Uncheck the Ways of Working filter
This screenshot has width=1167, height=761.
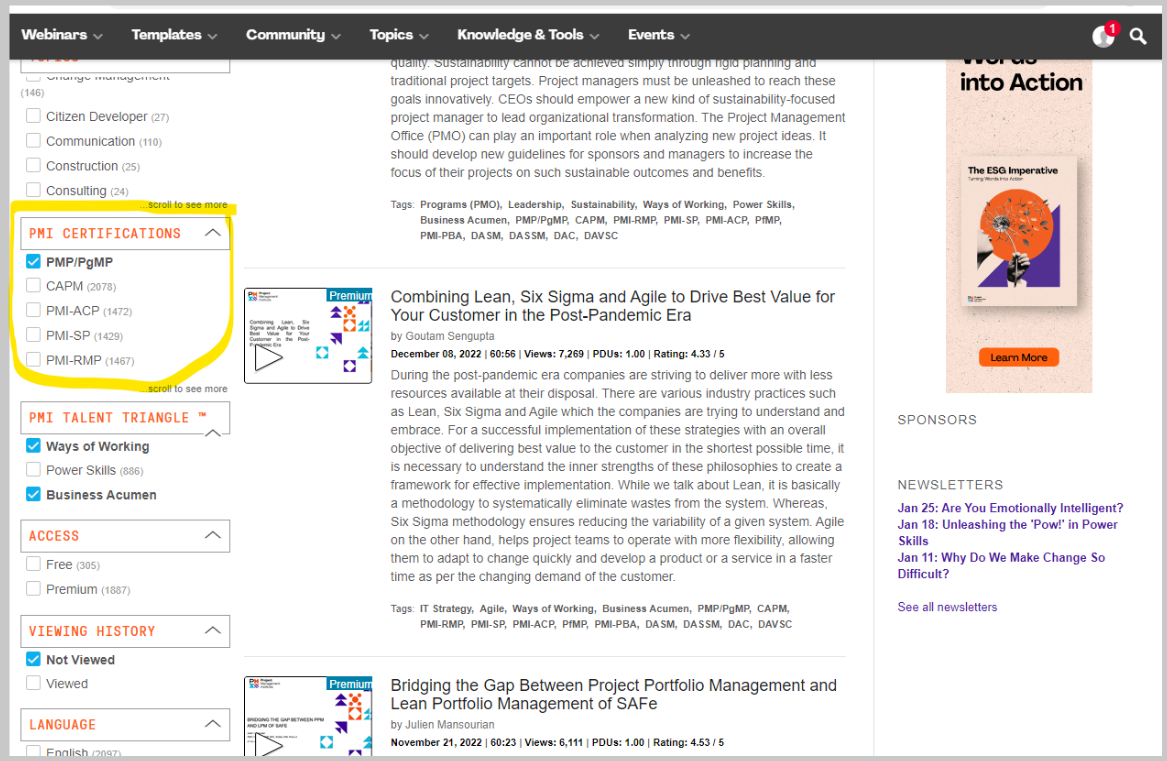click(x=33, y=445)
